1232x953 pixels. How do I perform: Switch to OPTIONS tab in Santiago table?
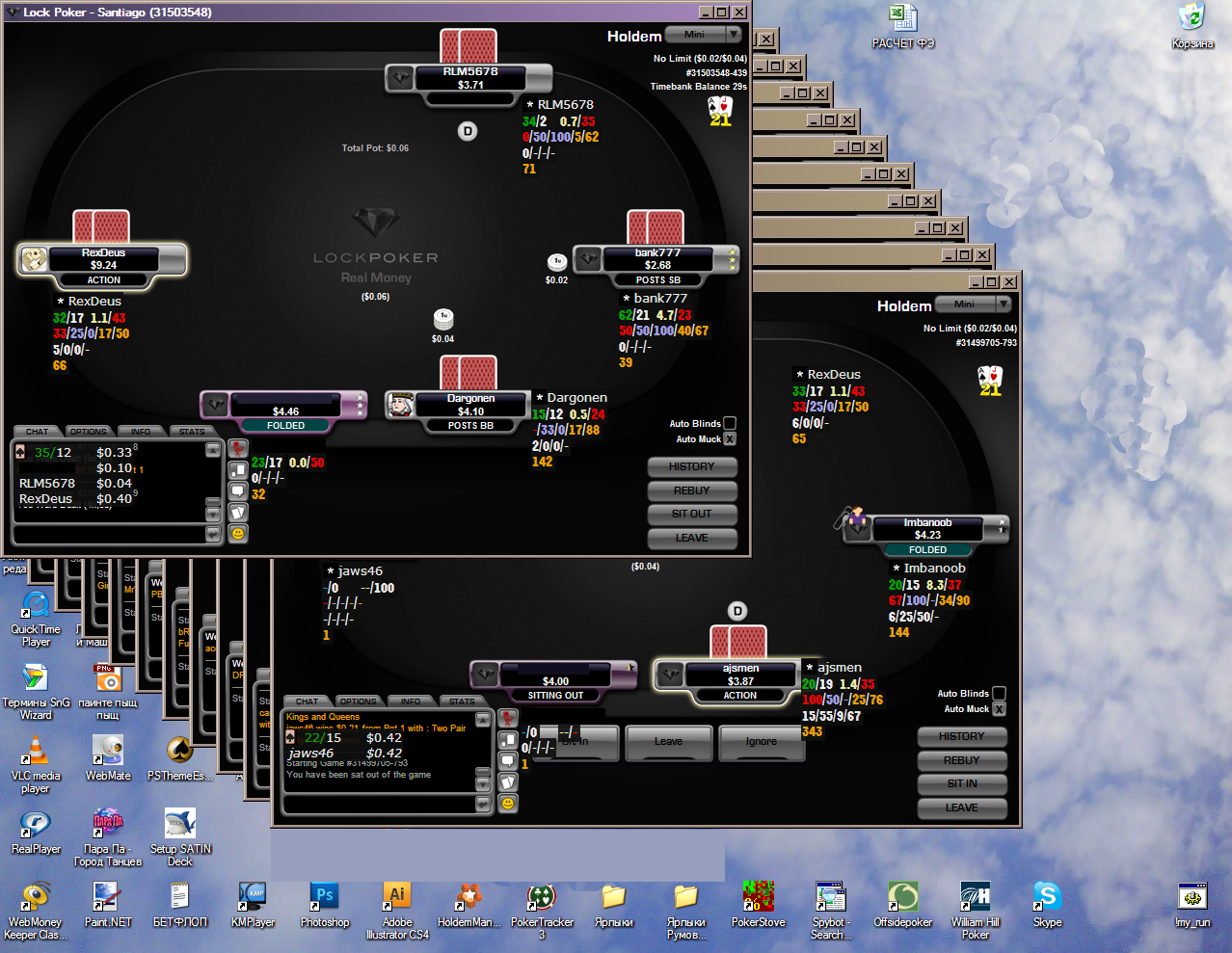[x=89, y=432]
